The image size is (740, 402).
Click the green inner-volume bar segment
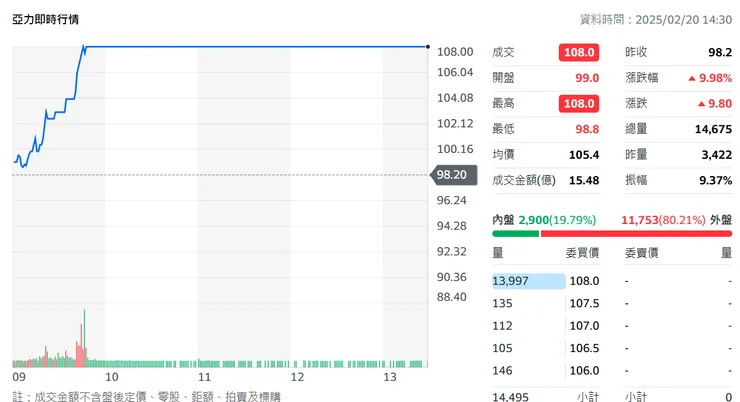tap(515, 234)
